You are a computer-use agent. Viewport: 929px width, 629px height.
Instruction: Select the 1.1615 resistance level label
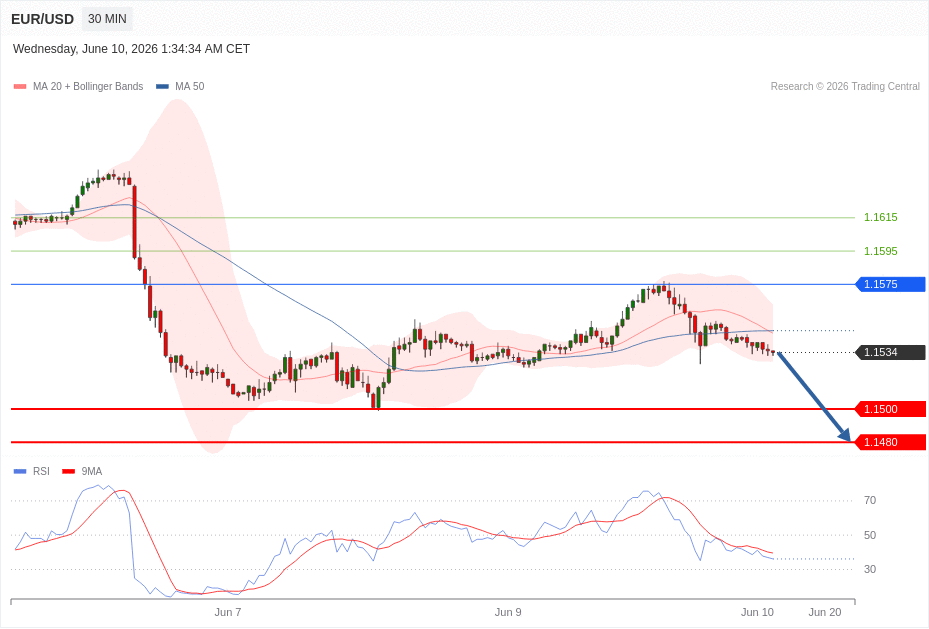[880, 217]
